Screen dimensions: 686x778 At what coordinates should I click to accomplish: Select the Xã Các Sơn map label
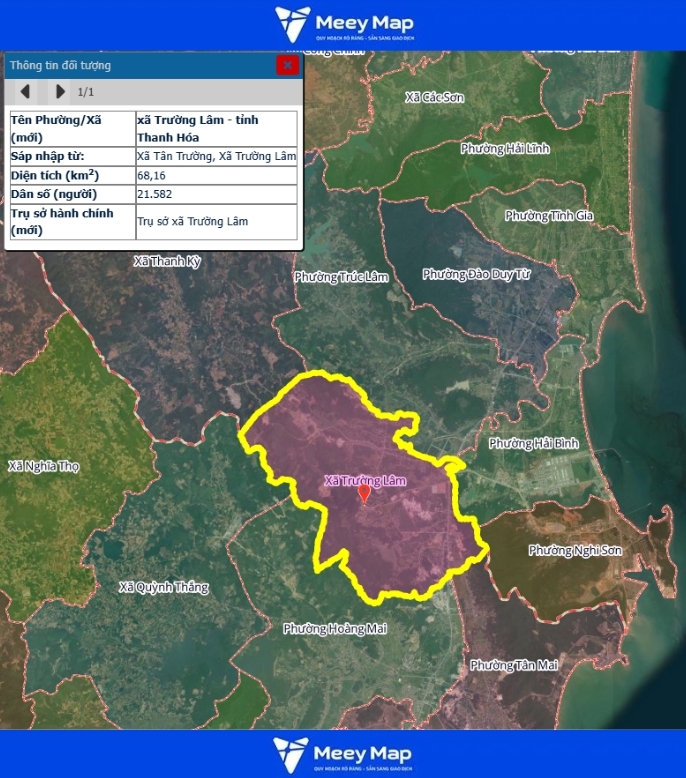436,97
